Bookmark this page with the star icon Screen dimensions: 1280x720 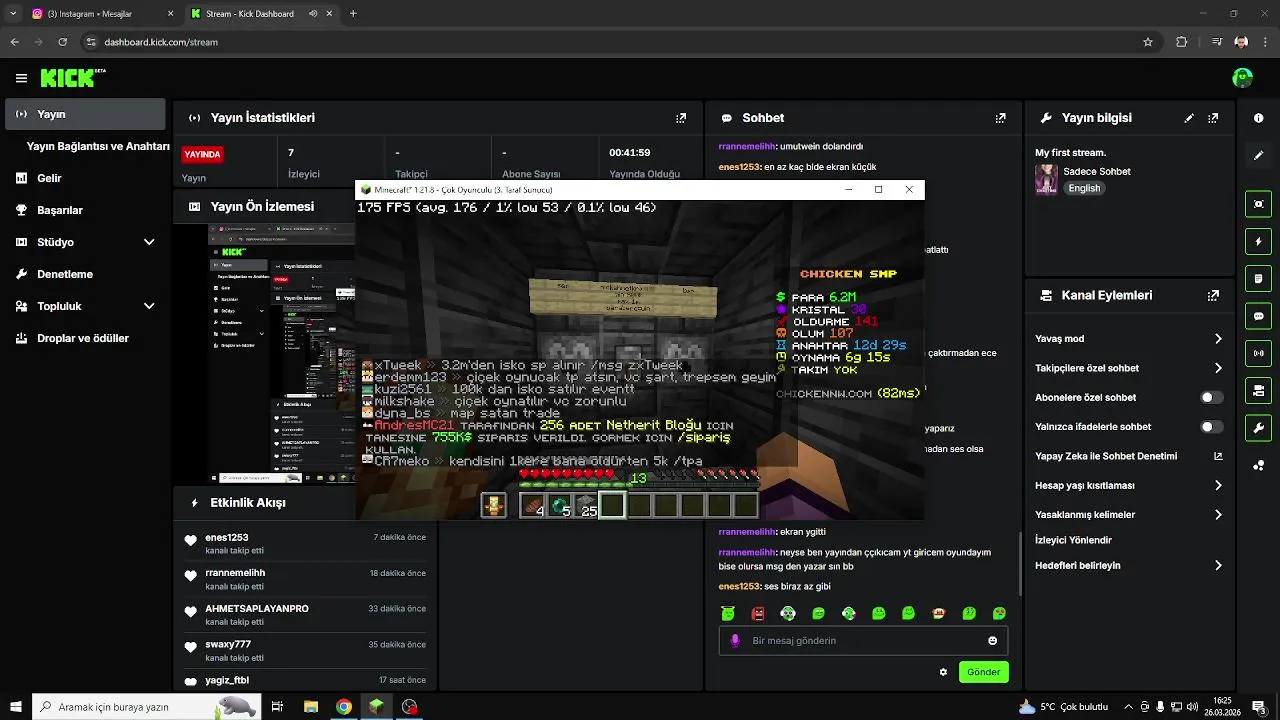click(x=1148, y=42)
